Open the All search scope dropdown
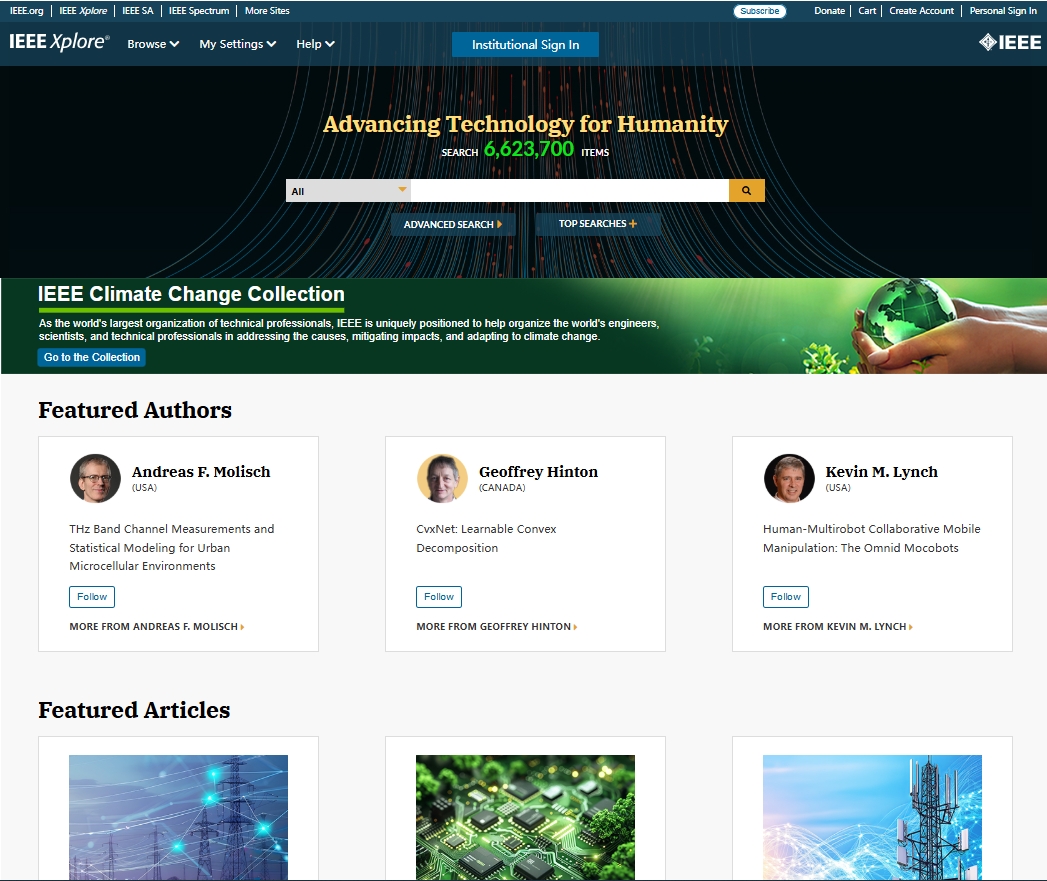 (348, 191)
